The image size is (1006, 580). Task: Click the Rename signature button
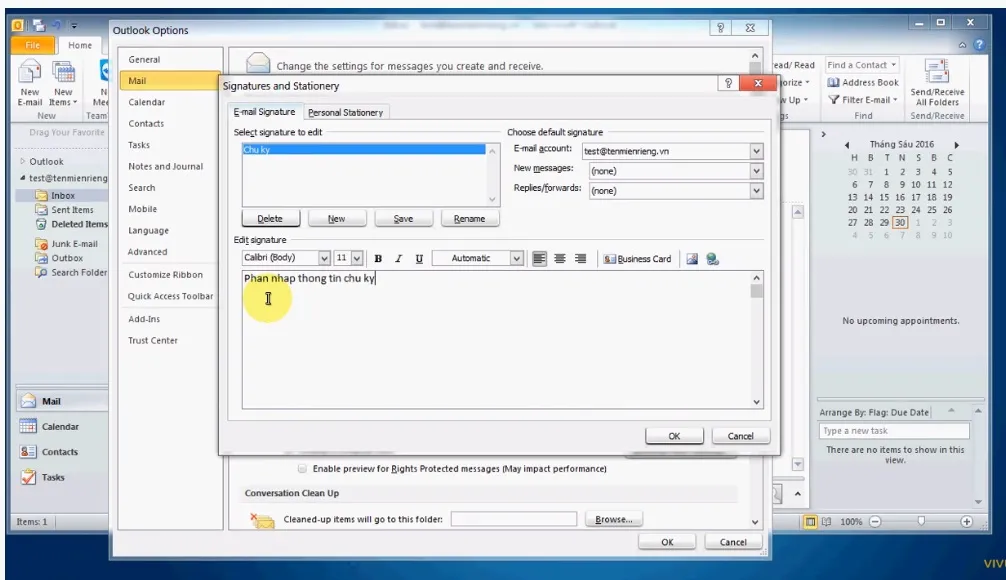(x=469, y=219)
